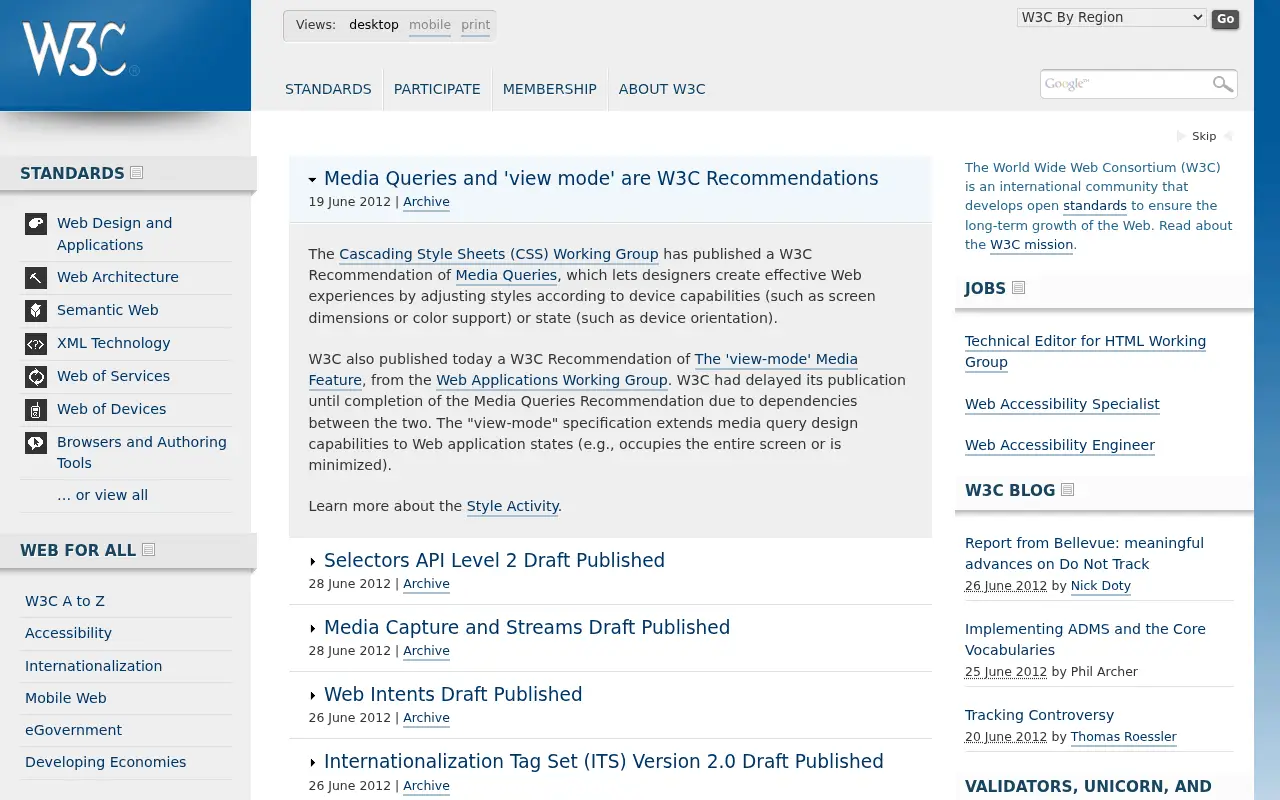Screen dimensions: 1280x800
Task: Click the Semantic Web icon
Action: (x=36, y=310)
